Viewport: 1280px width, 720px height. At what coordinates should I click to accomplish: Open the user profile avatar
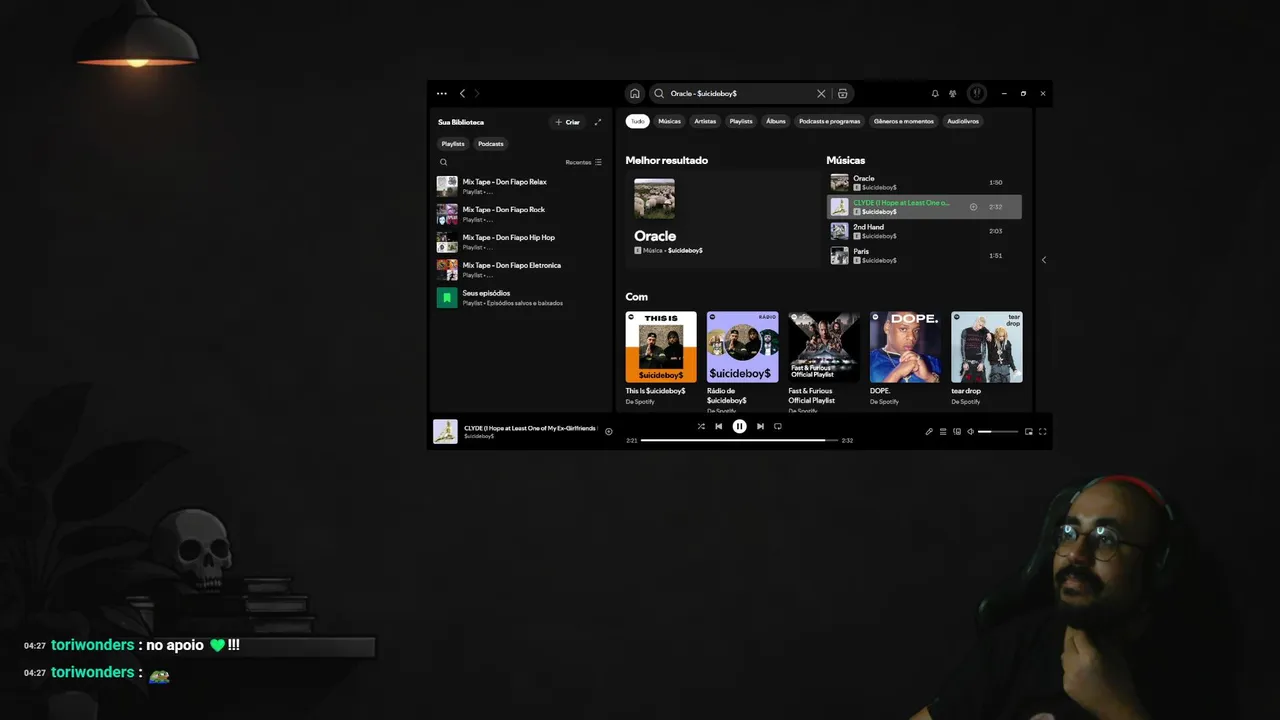coord(977,93)
